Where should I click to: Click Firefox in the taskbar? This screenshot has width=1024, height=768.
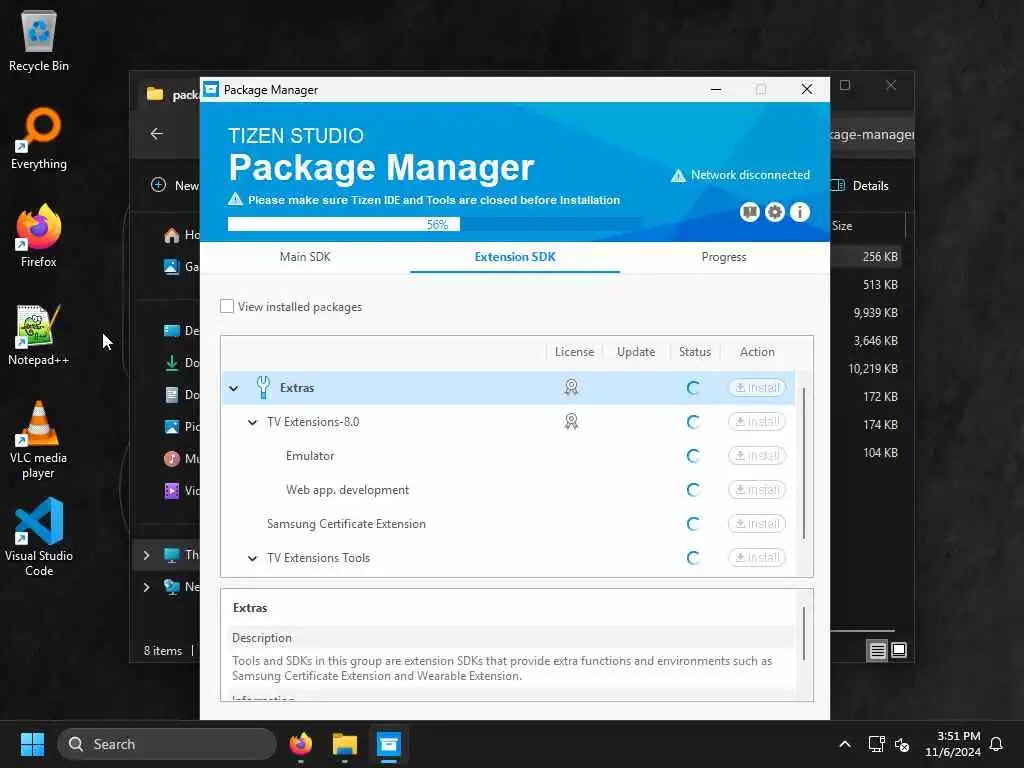click(x=300, y=744)
